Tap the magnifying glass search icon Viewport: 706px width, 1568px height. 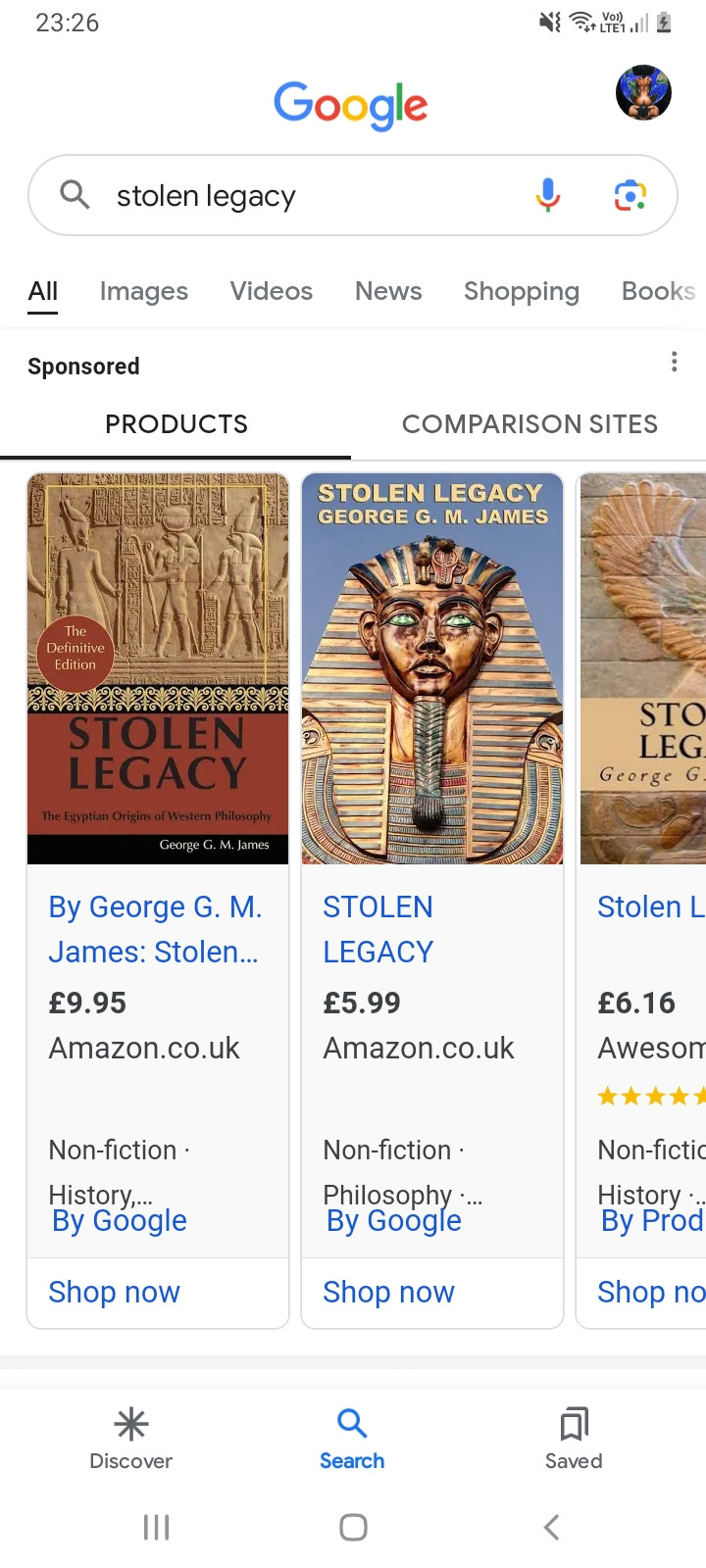coord(75,195)
